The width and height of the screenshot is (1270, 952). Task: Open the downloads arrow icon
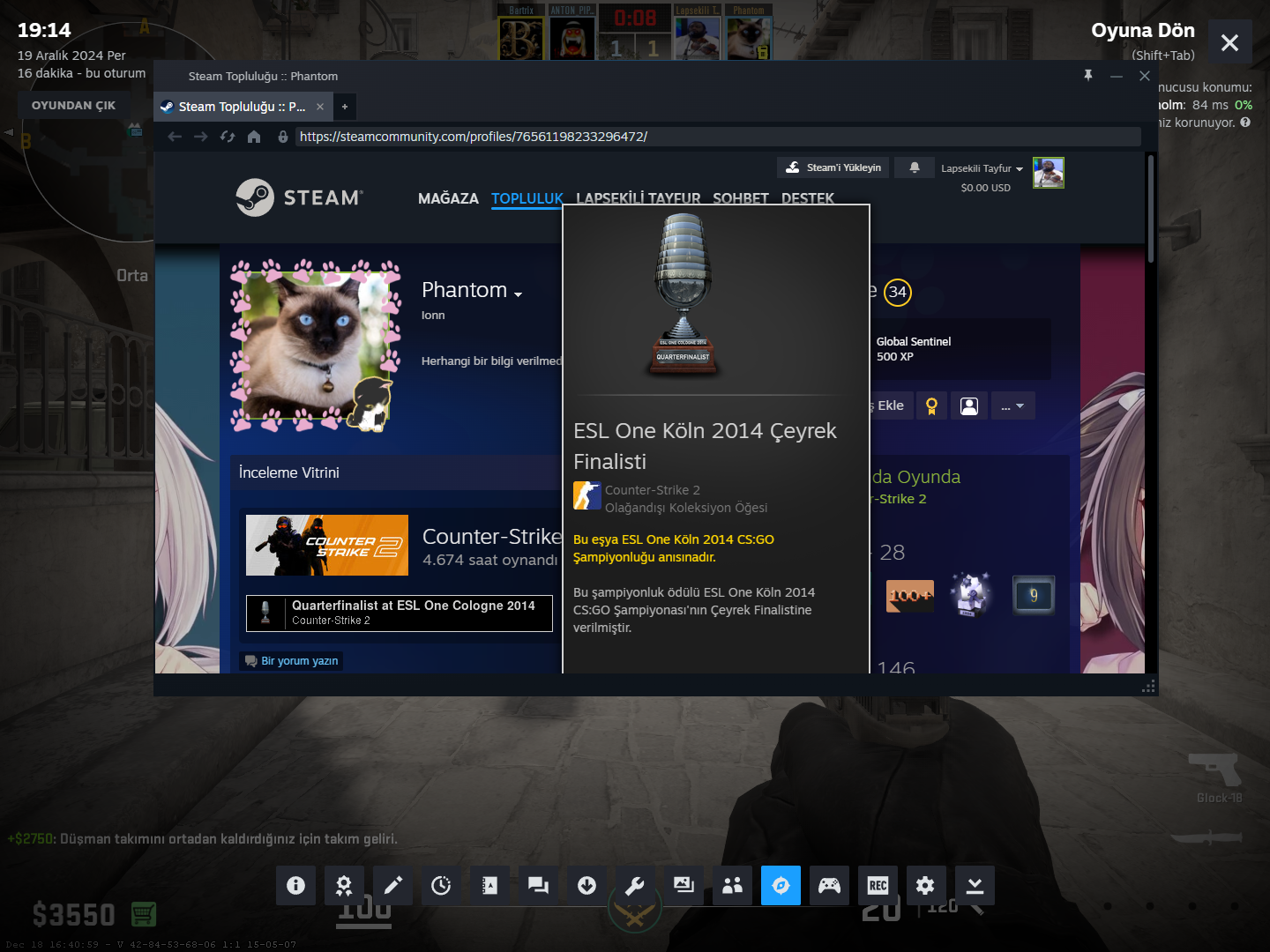click(586, 885)
